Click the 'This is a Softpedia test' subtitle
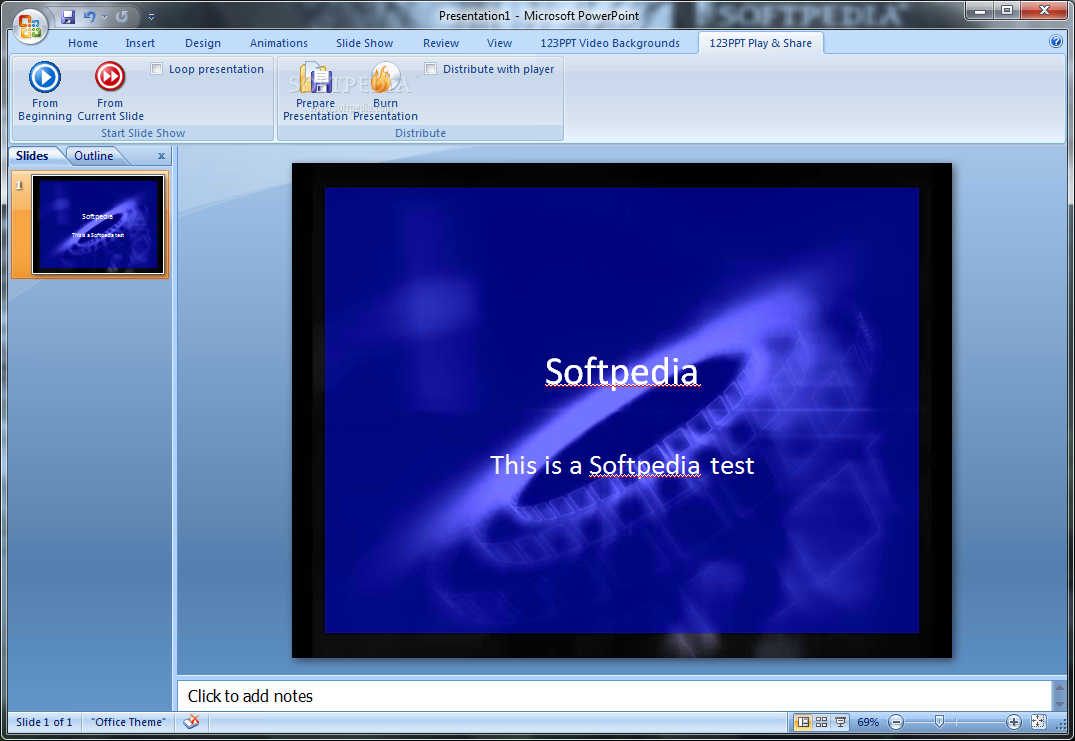1075x741 pixels. [x=622, y=465]
